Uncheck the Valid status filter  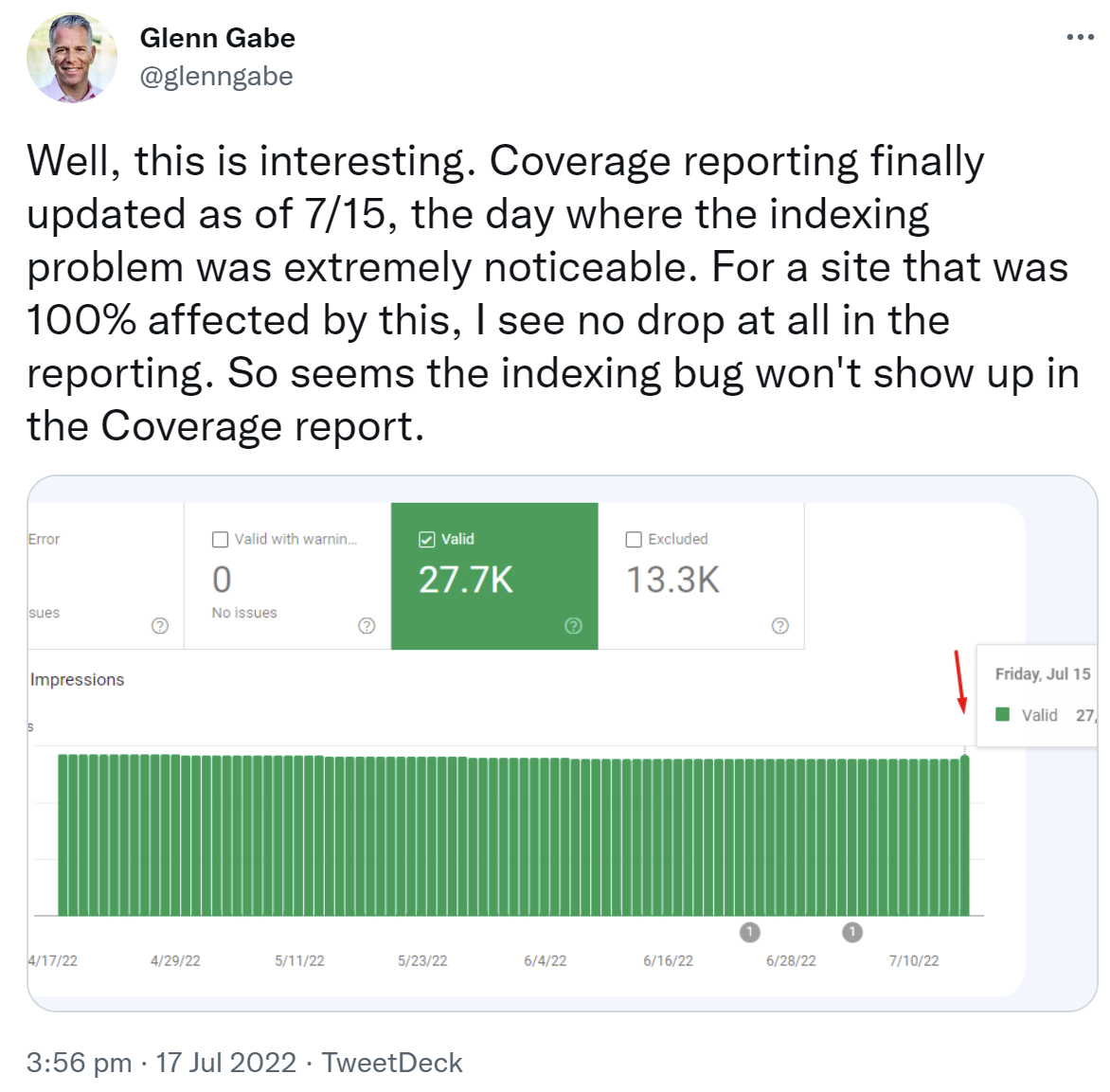coord(425,538)
